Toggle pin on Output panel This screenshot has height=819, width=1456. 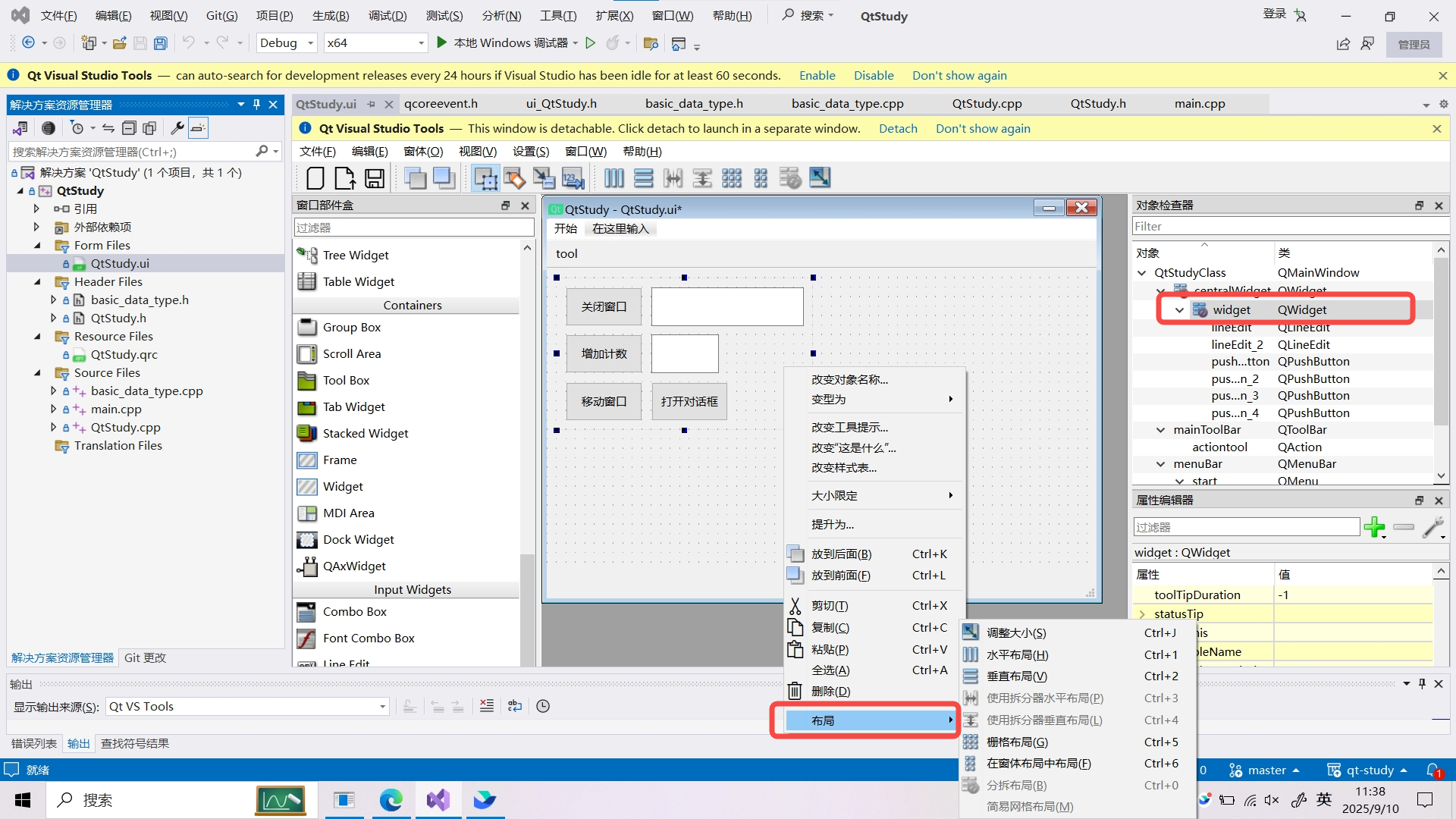[x=1422, y=683]
